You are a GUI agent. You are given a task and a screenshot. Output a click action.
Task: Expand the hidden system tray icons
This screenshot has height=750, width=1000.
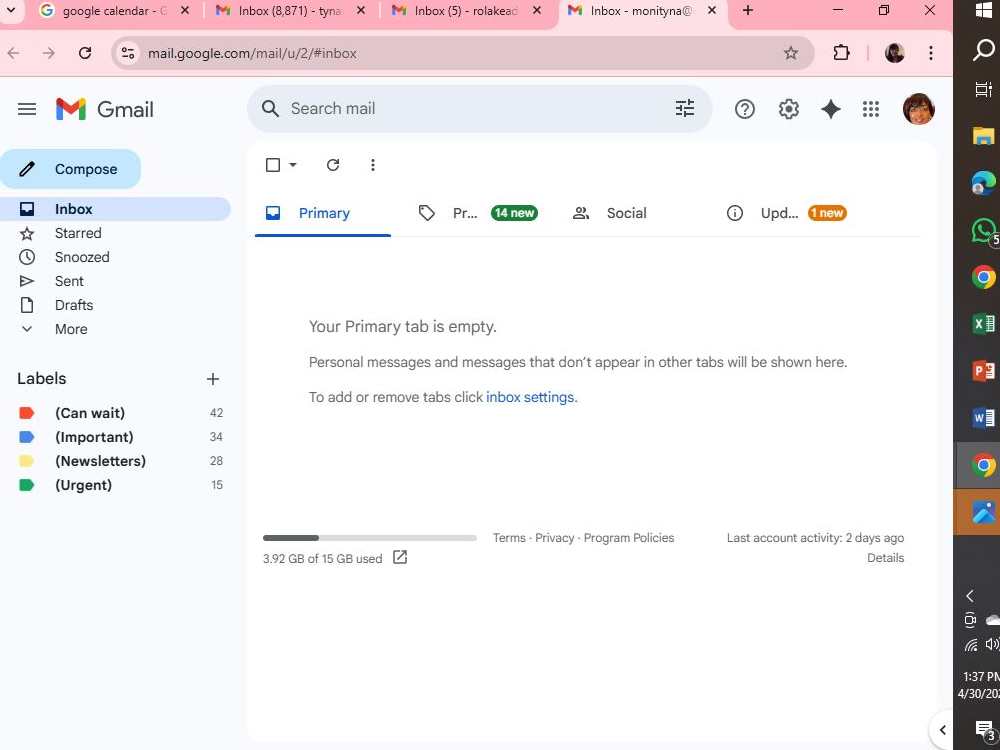(x=969, y=596)
